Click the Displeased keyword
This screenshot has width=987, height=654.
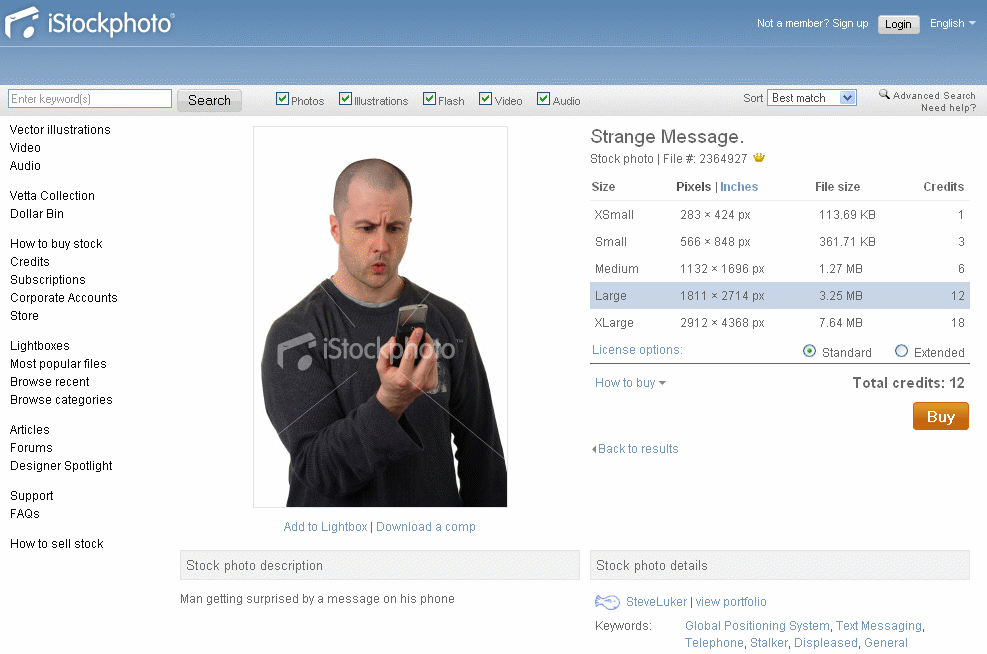[826, 643]
